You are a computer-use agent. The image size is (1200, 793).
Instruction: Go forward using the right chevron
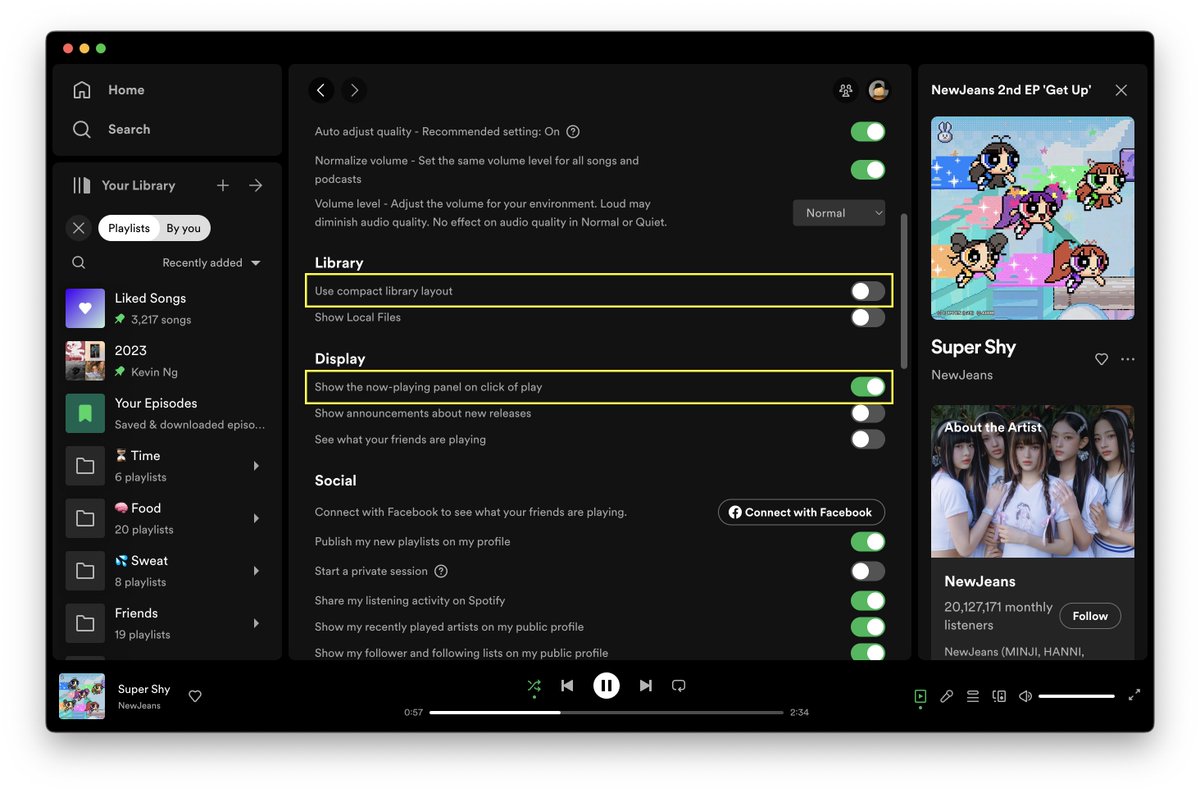354,90
